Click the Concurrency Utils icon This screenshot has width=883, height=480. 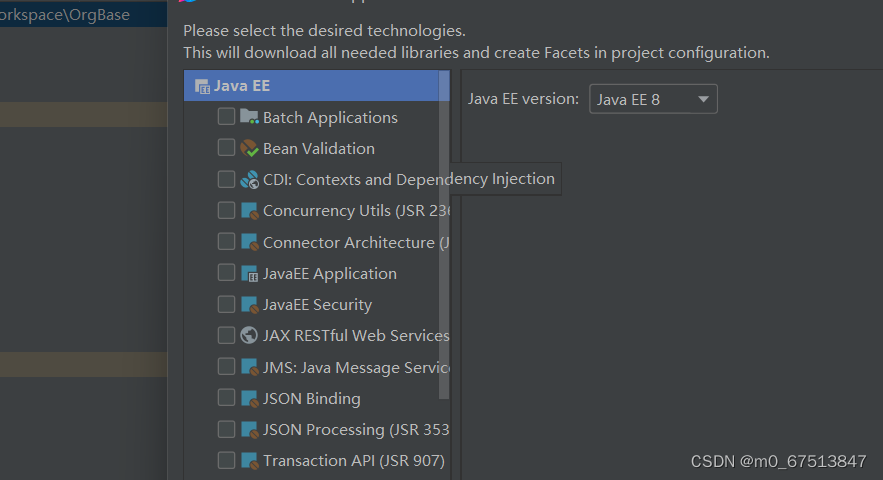click(249, 211)
